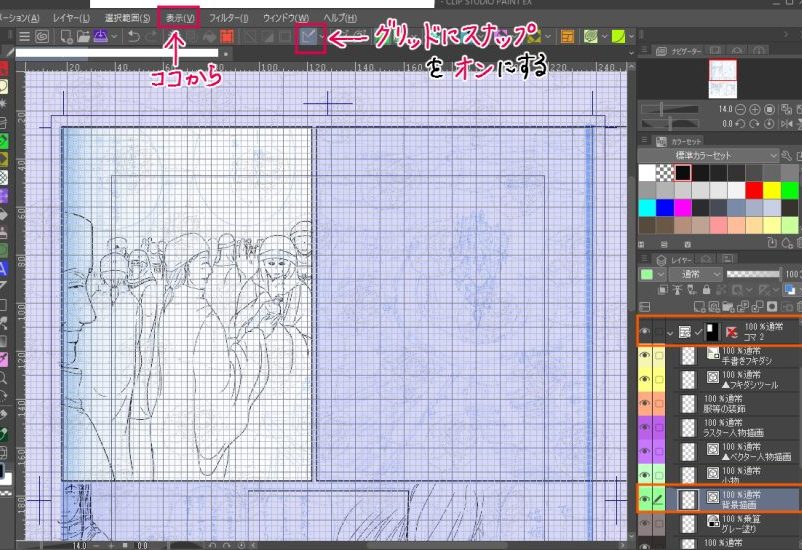802x550 pixels.
Task: Select the cyan color swatch
Action: pos(647,208)
